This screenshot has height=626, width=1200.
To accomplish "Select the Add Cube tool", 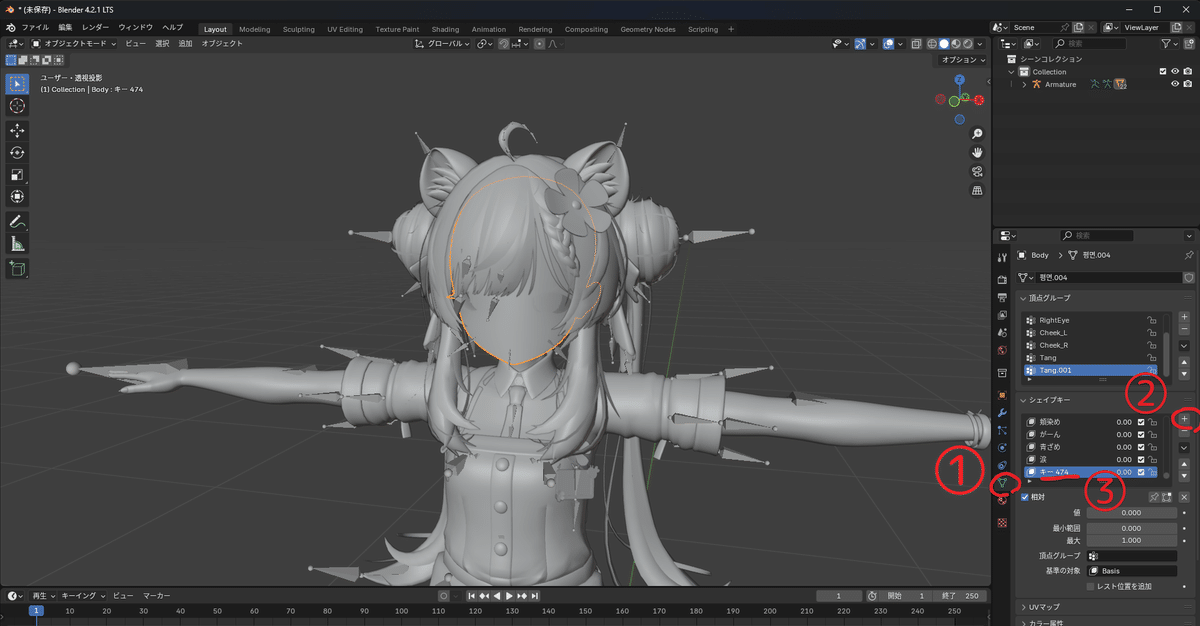I will pyautogui.click(x=17, y=268).
